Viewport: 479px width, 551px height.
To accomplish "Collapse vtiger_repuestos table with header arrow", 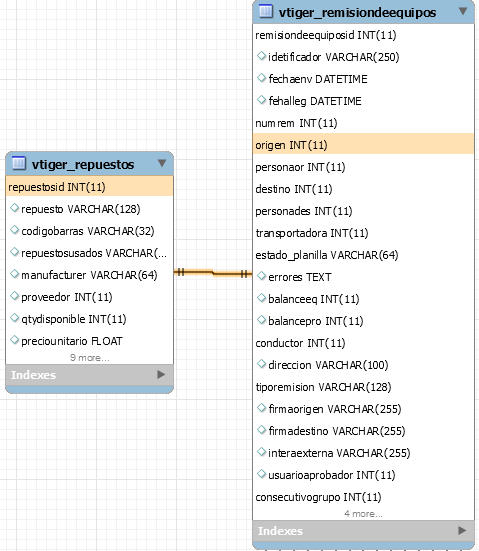I will (162, 163).
